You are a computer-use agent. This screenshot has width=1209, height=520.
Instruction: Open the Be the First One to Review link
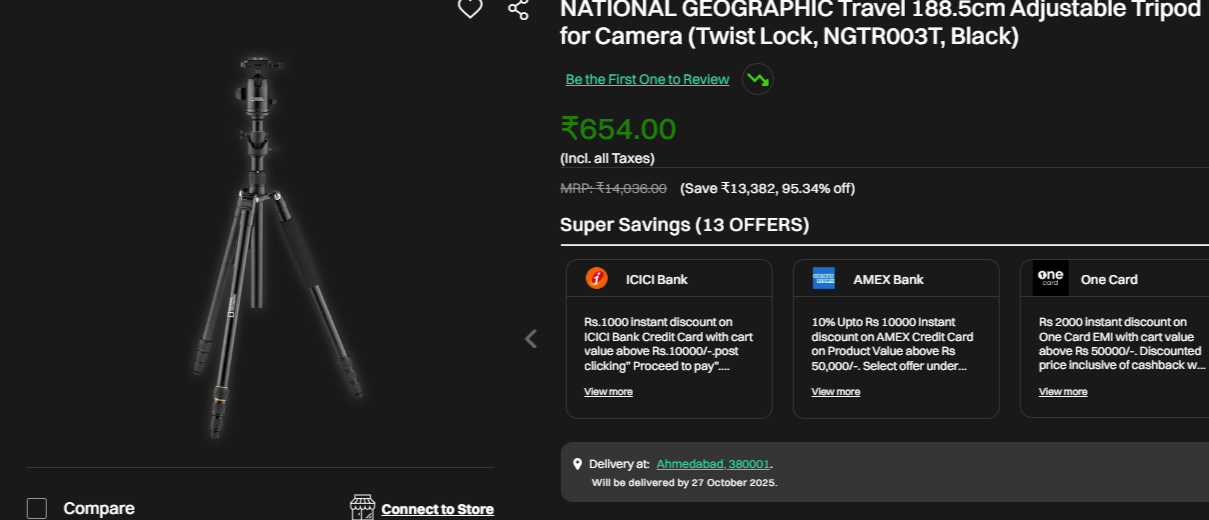point(647,79)
